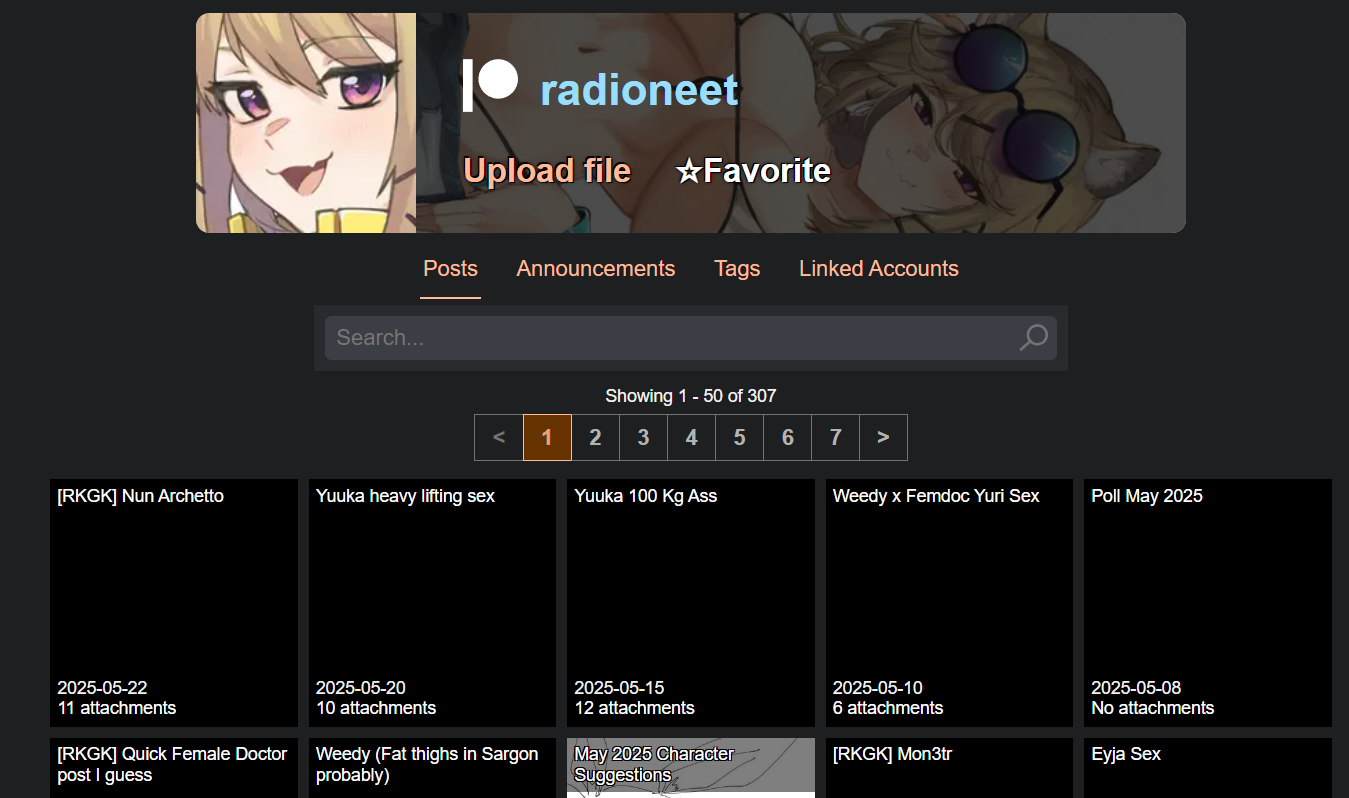Select the Posts tab
The width and height of the screenshot is (1349, 798).
coord(450,269)
